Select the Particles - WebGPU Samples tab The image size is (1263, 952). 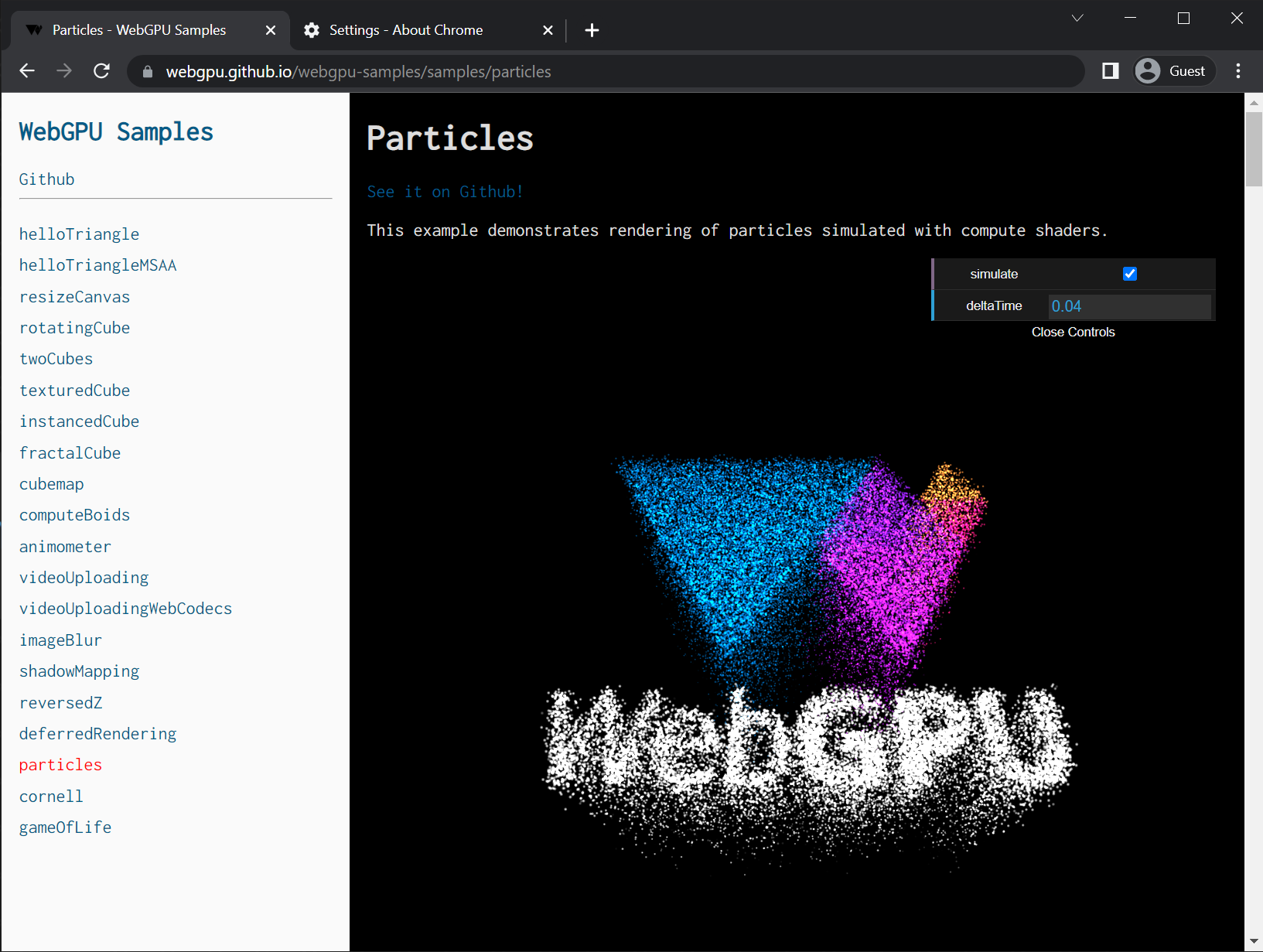(x=150, y=30)
